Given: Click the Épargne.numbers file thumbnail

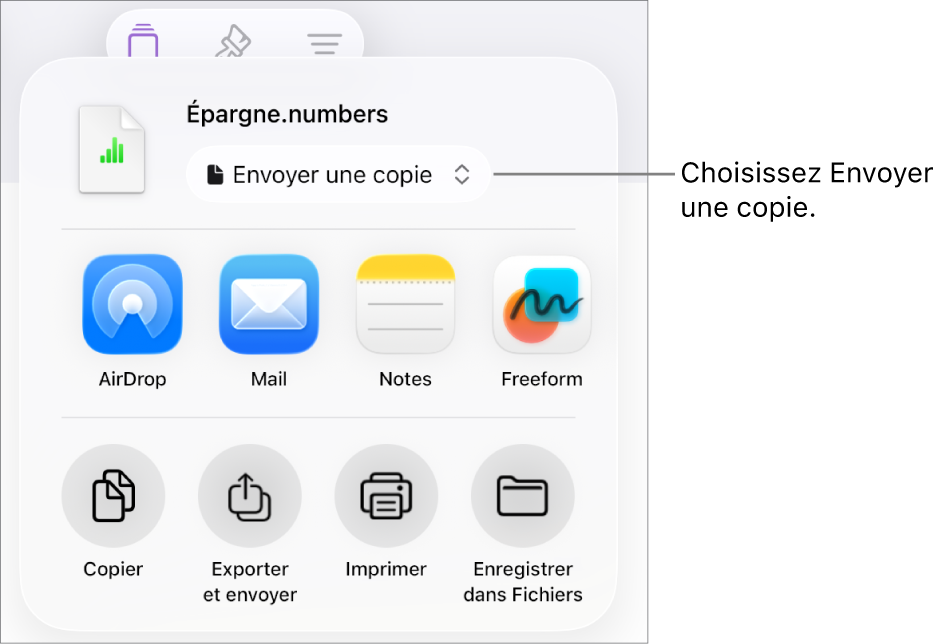Looking at the screenshot, I should coord(112,150).
